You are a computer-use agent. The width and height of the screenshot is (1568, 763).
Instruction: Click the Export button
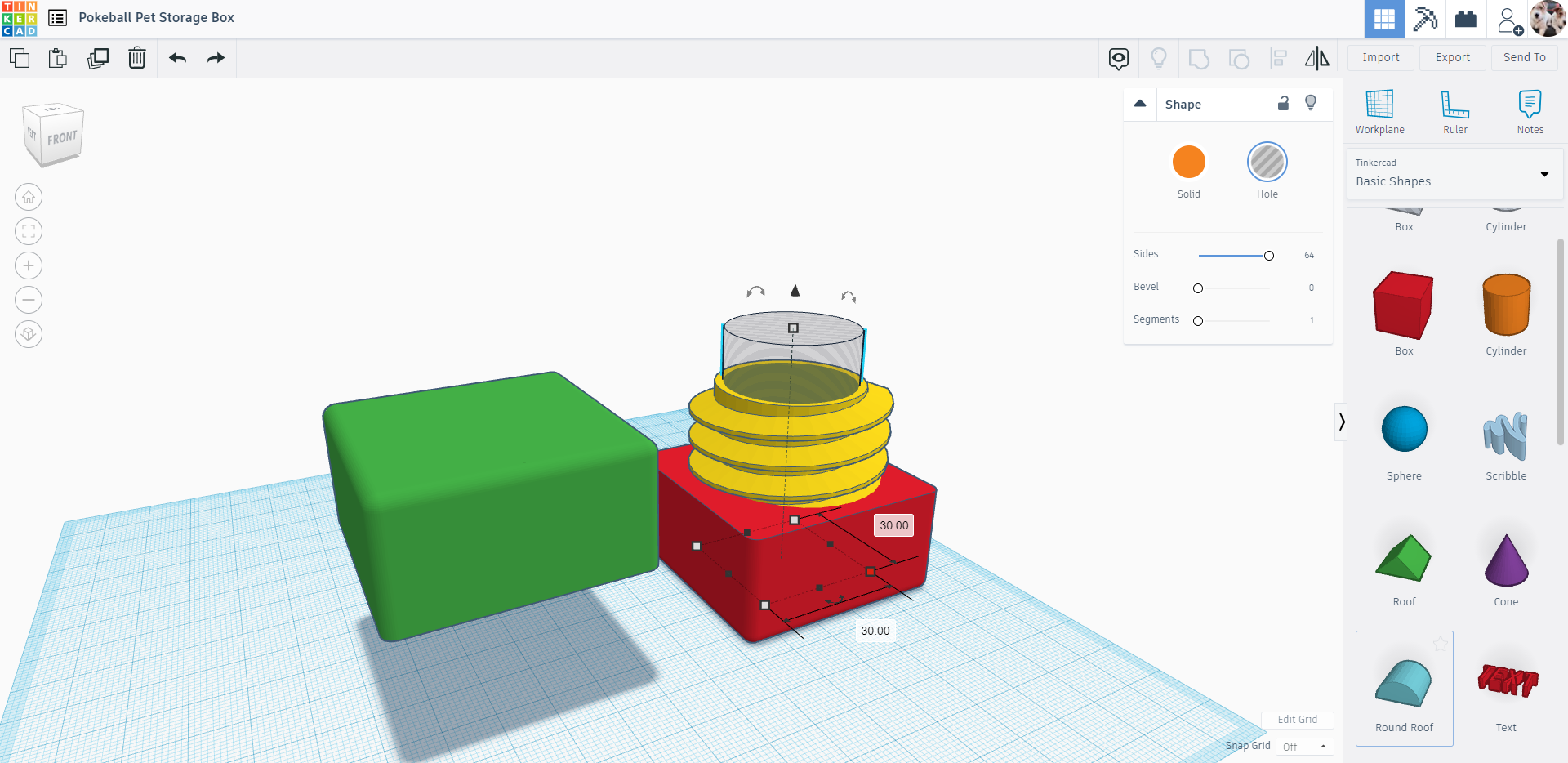tap(1453, 57)
